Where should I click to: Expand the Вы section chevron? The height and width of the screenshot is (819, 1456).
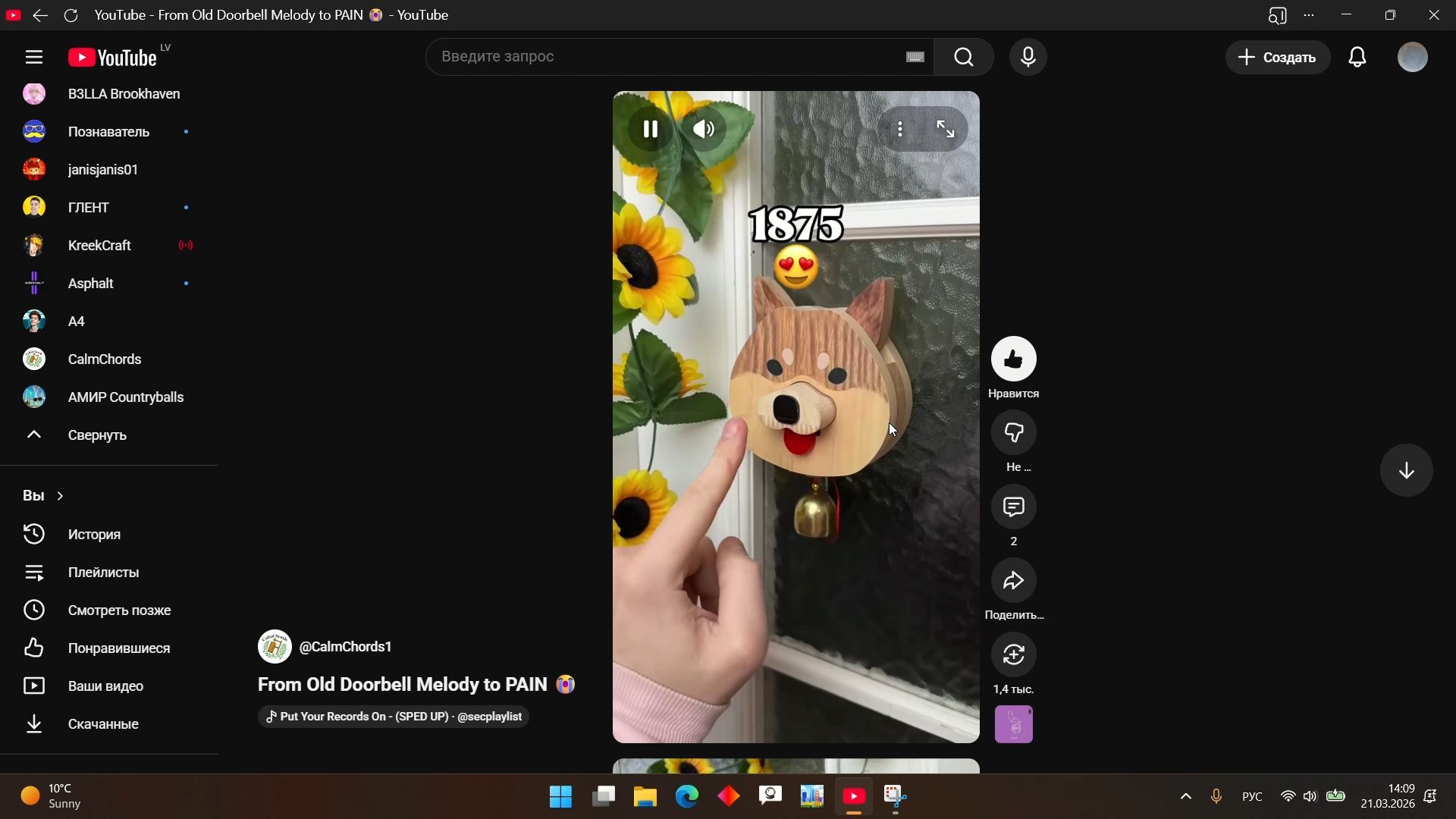click(60, 496)
